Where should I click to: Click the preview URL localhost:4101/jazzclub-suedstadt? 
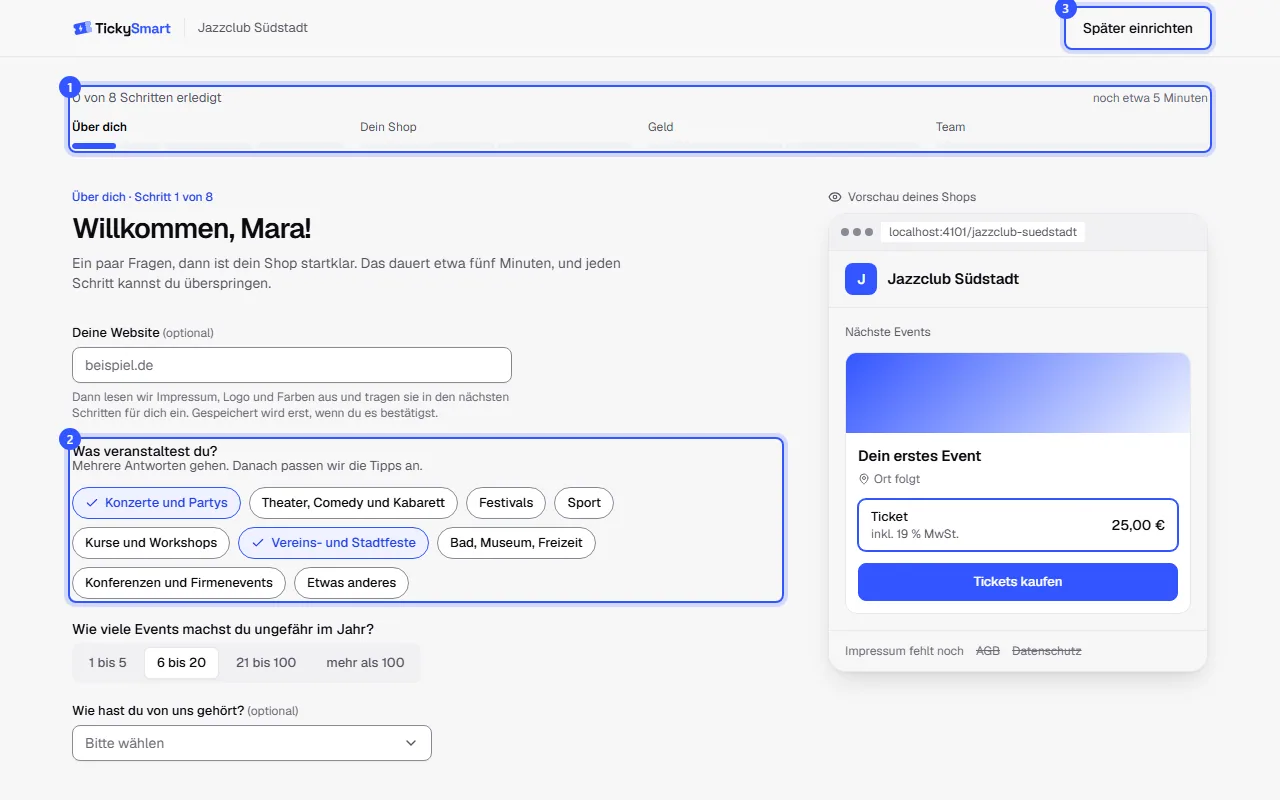pos(983,232)
